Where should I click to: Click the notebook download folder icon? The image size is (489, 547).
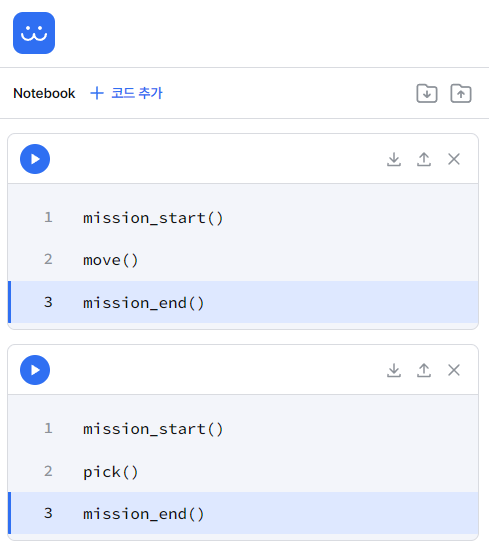click(427, 93)
